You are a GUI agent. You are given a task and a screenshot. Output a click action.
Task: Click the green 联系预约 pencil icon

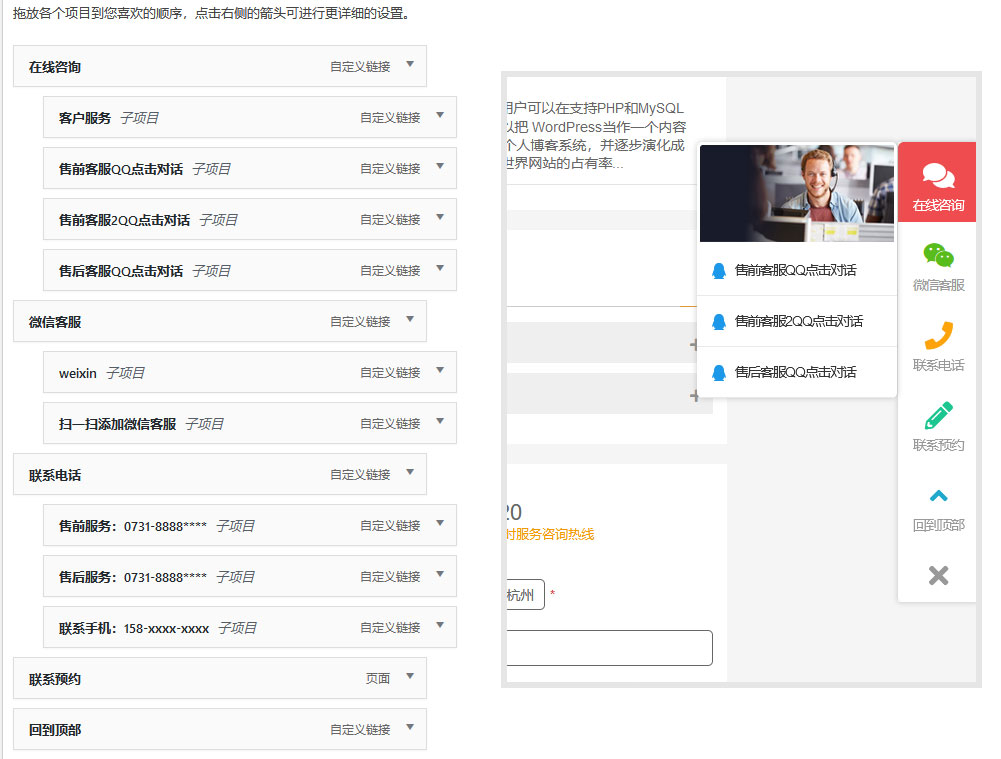[938, 415]
